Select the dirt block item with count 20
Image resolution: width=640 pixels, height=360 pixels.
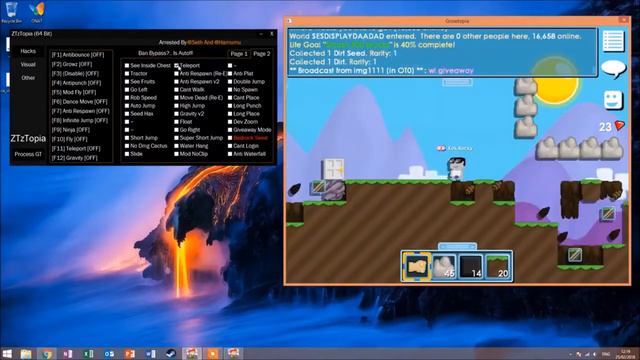498,266
